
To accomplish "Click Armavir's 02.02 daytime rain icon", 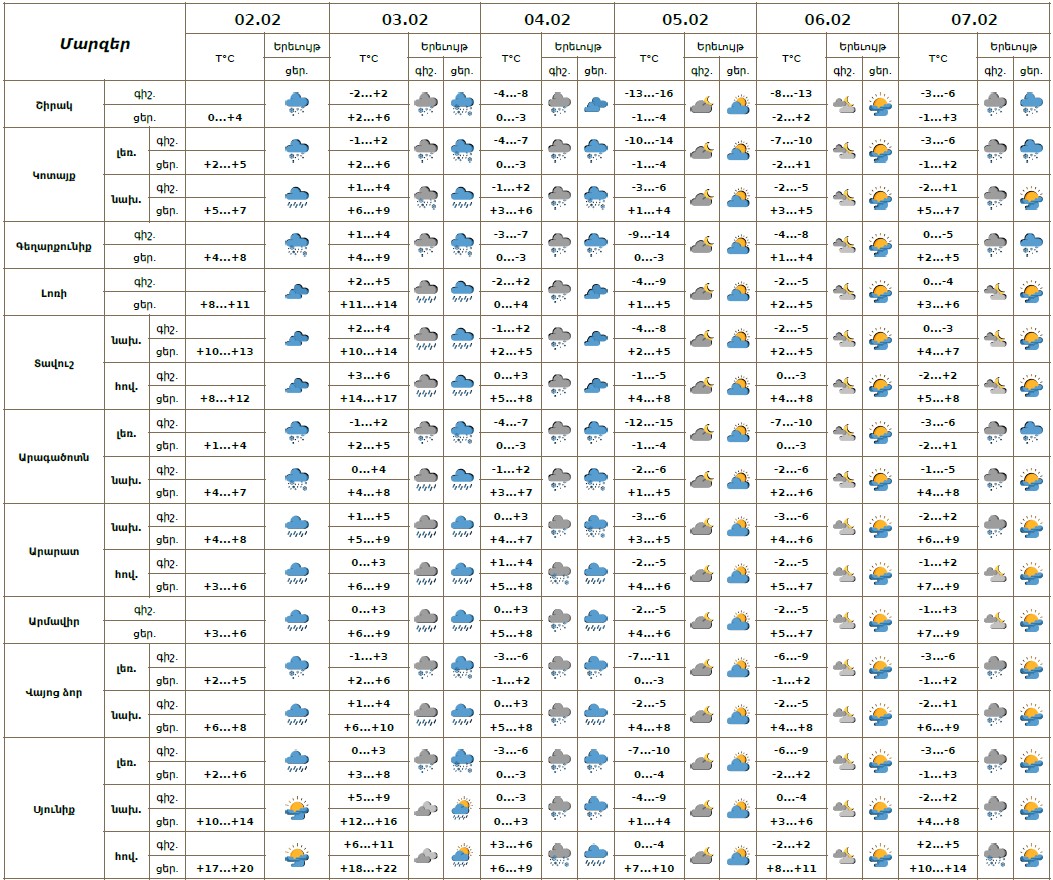I will click(x=297, y=621).
